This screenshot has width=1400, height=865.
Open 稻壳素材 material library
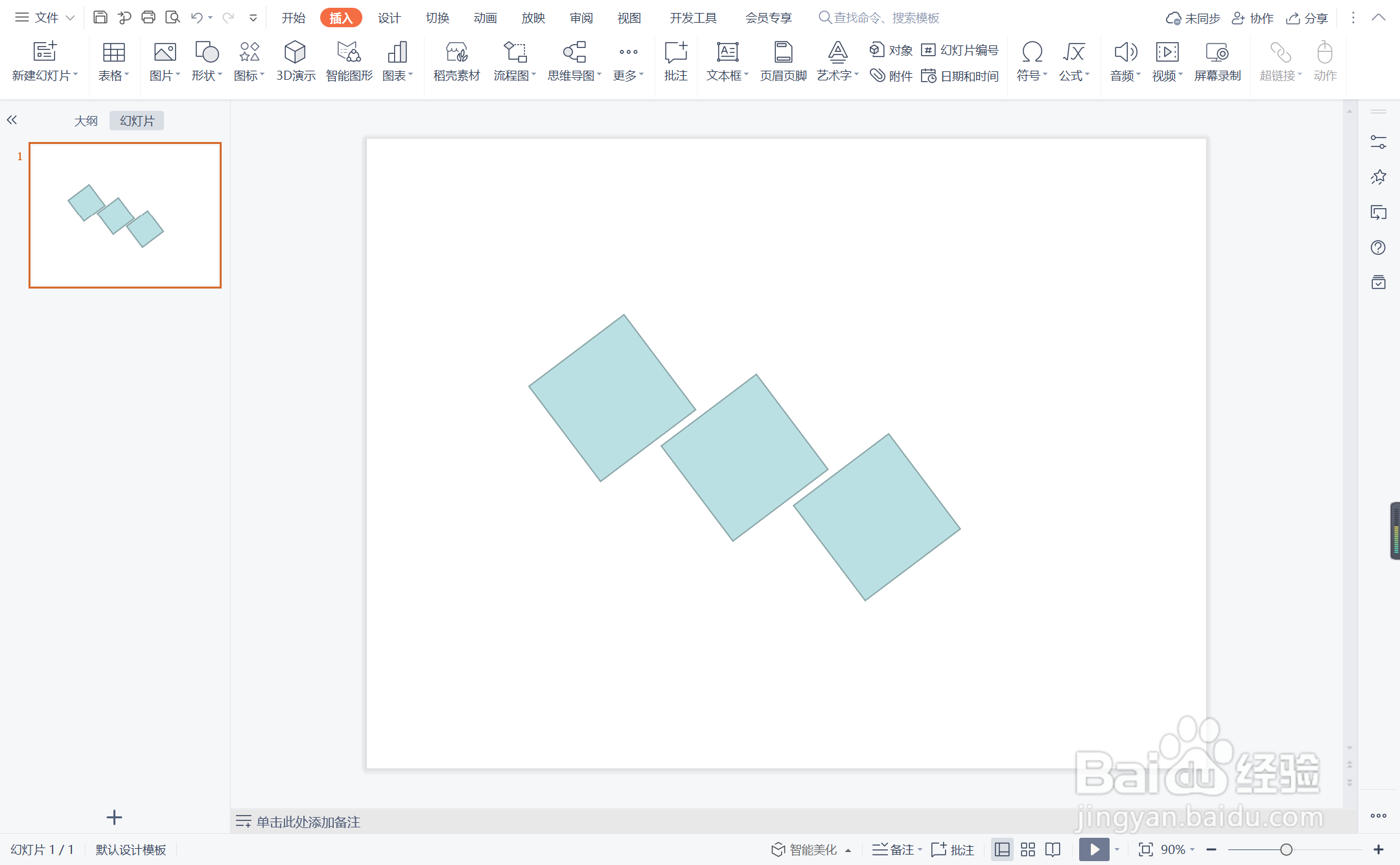456,61
